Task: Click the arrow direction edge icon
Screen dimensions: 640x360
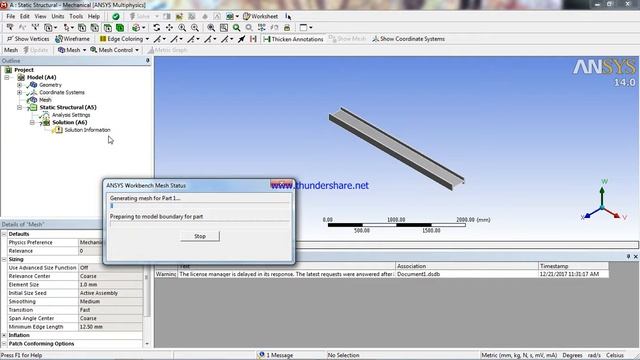Action: click(241, 39)
